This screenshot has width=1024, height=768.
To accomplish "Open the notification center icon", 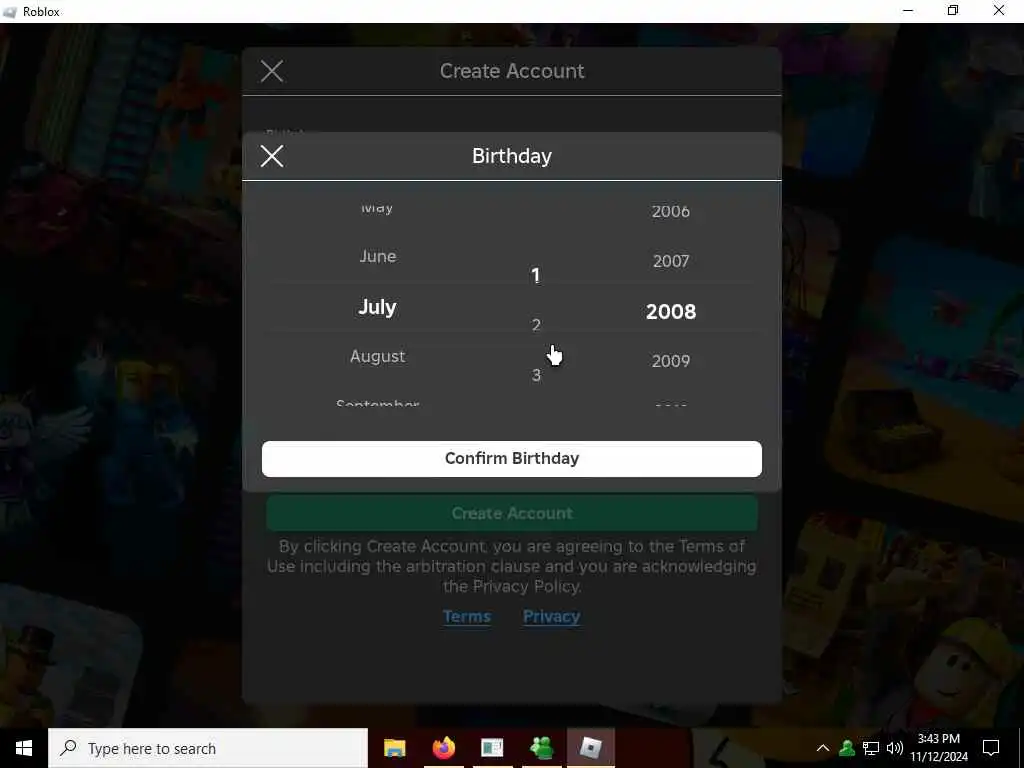I will (991, 748).
